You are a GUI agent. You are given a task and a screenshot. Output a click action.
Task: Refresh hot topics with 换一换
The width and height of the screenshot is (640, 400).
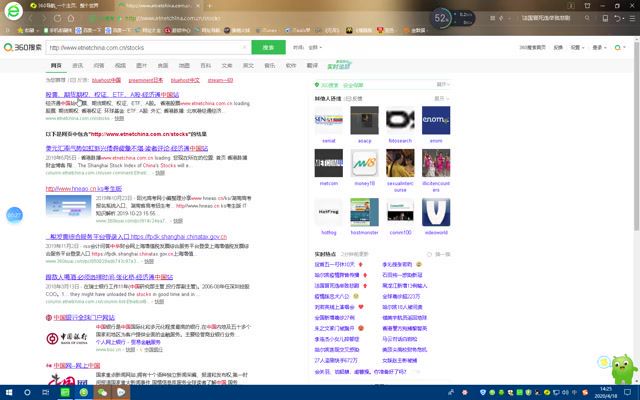[x=439, y=254]
